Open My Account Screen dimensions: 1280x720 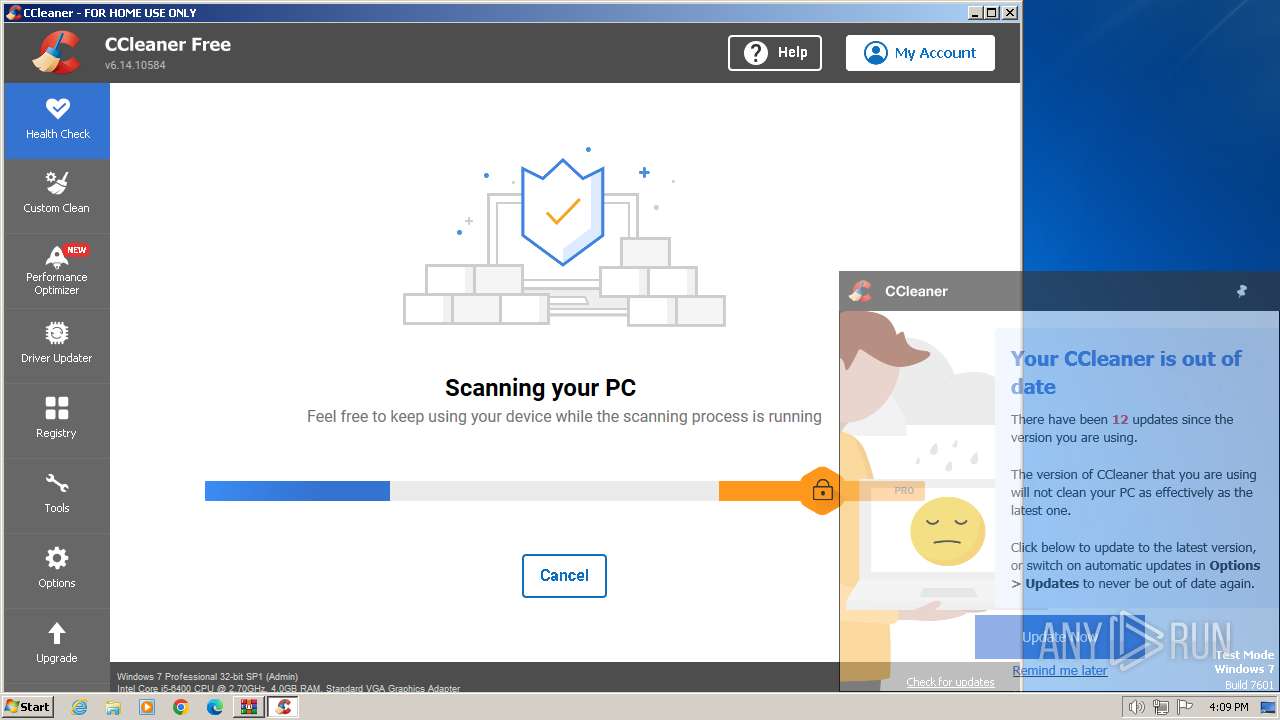tap(920, 53)
